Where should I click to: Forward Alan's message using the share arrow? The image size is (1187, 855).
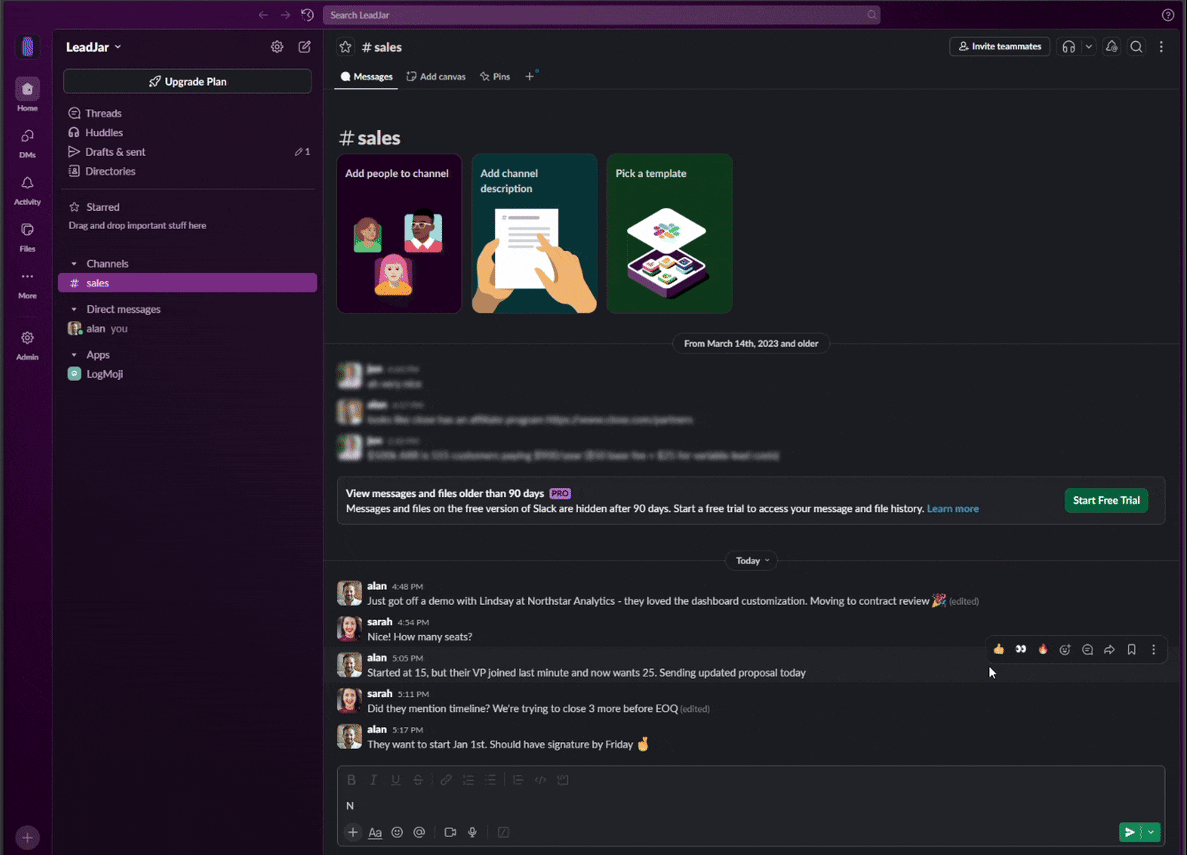click(x=1109, y=649)
